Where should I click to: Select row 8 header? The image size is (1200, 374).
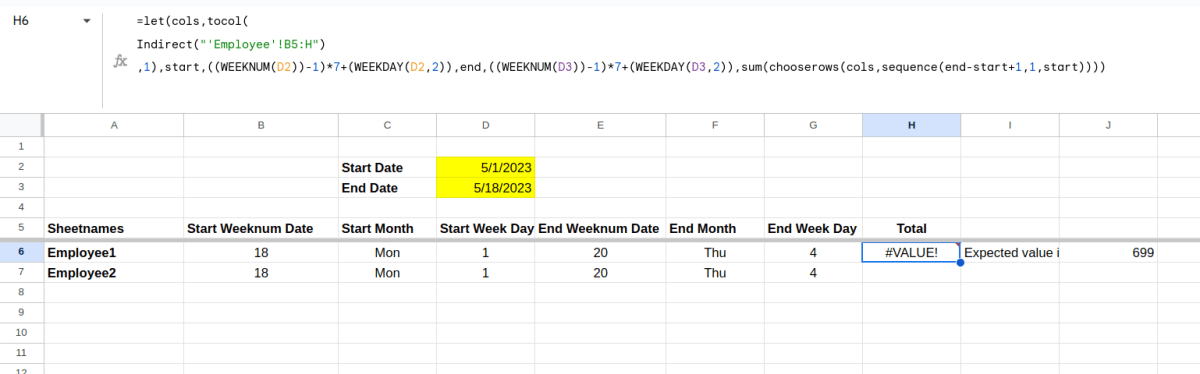(20, 292)
